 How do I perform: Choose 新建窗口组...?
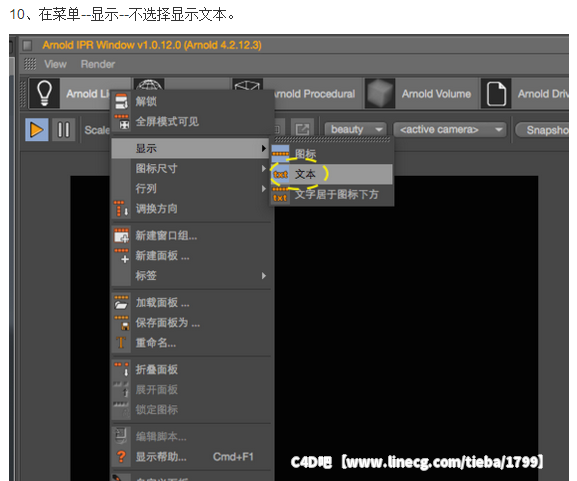tap(190, 236)
